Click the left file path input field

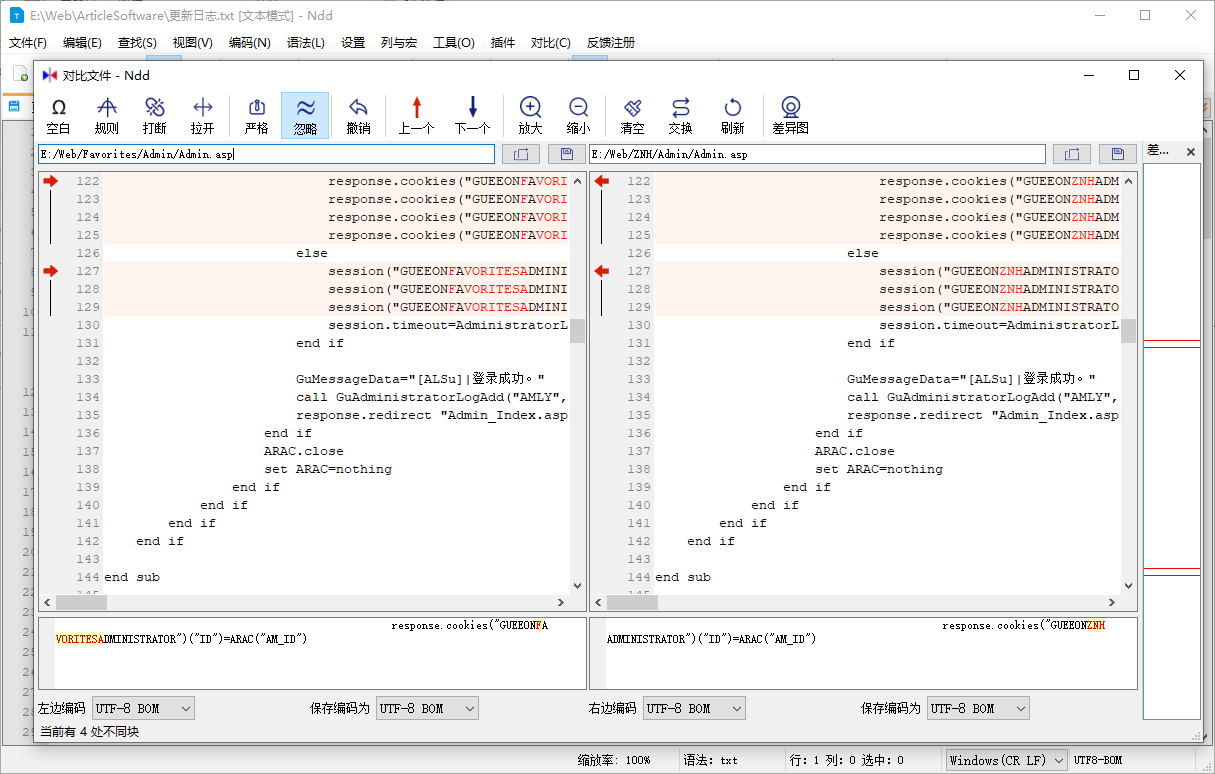pyautogui.click(x=266, y=154)
